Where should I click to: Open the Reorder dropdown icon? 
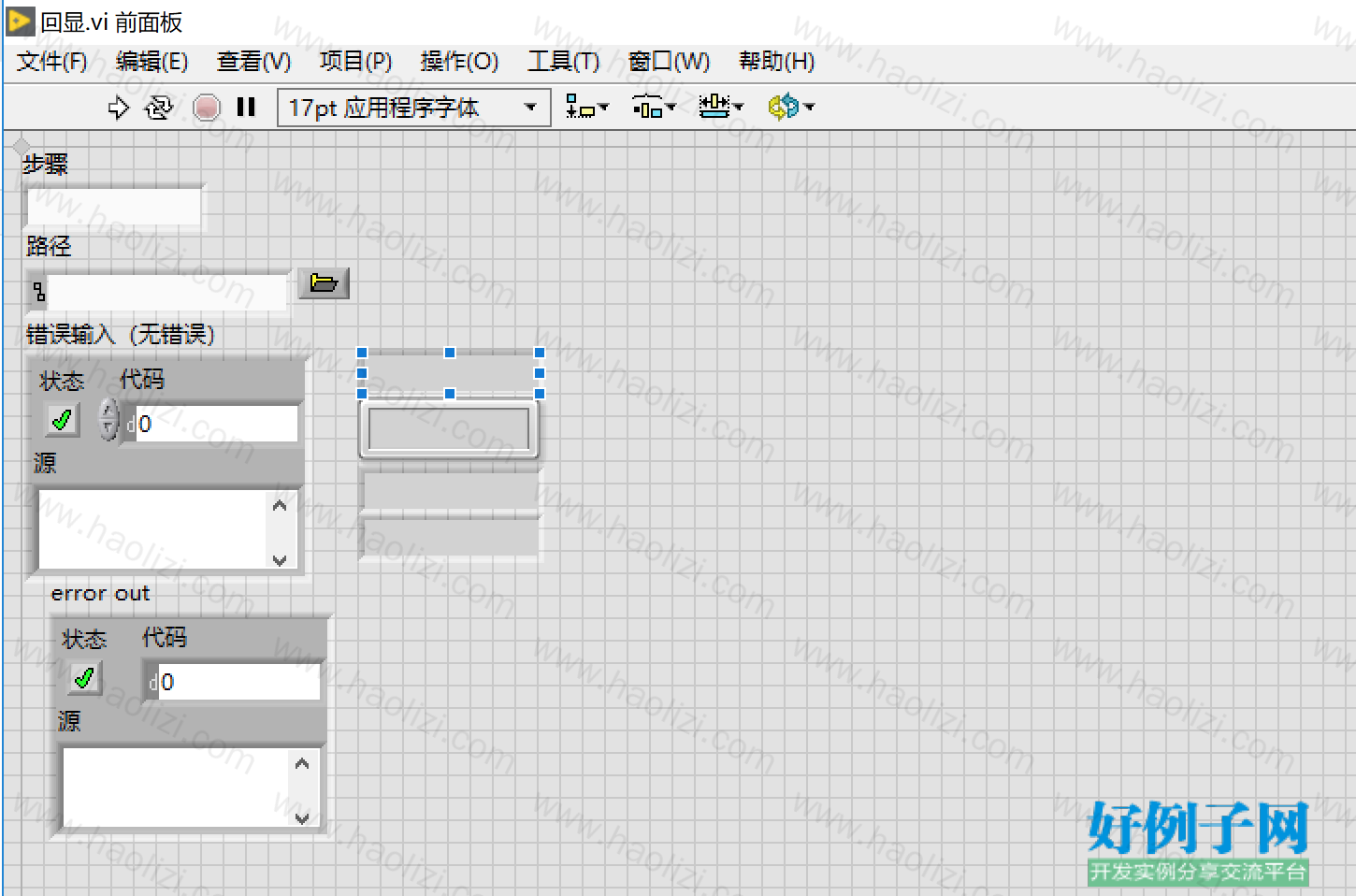(x=791, y=107)
